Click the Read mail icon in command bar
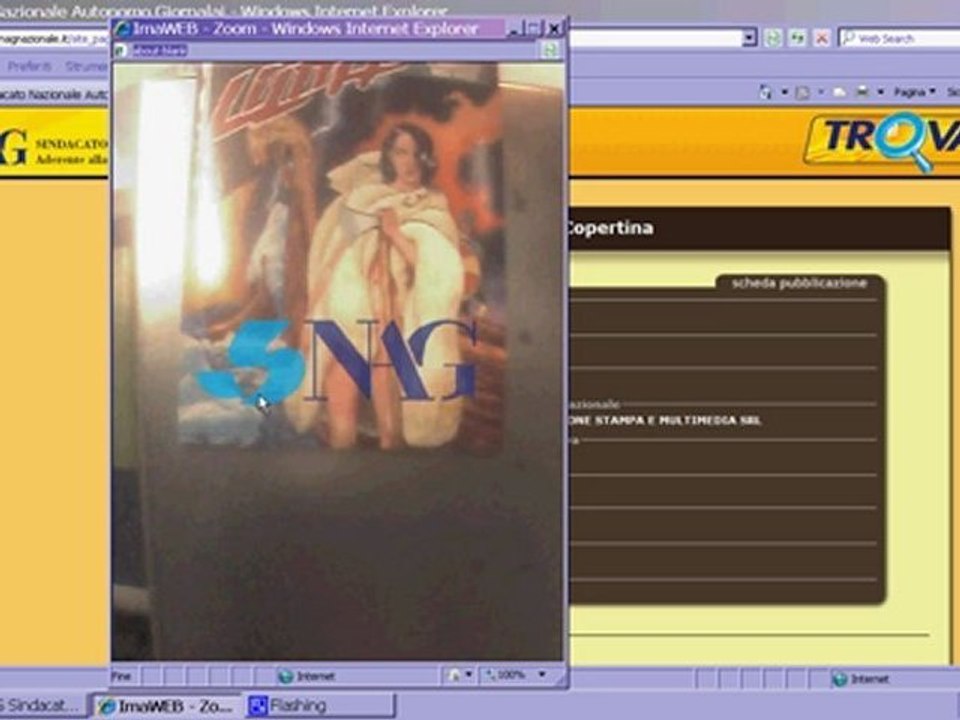Screen dimensions: 960x720 pos(839,92)
